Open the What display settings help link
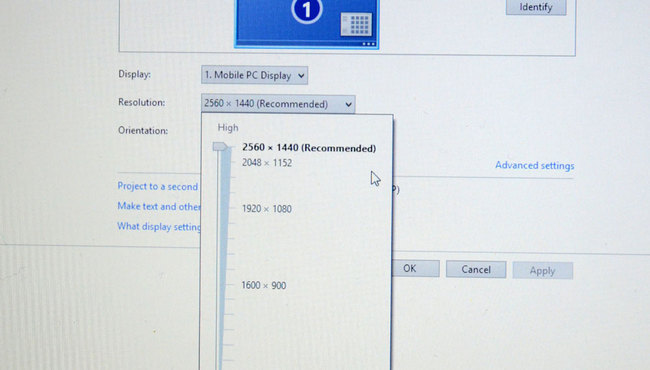 click(x=159, y=227)
